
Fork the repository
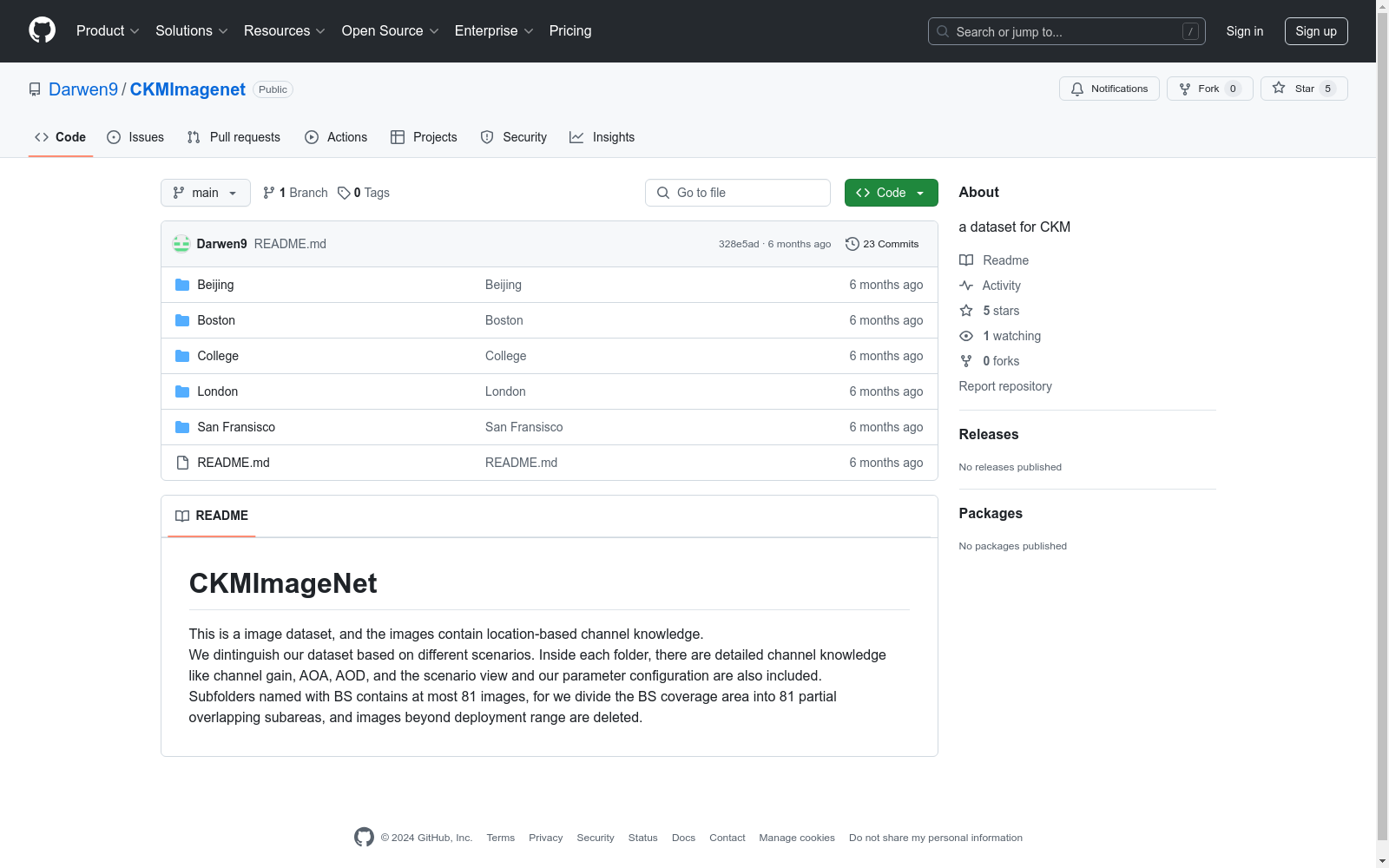[1209, 89]
